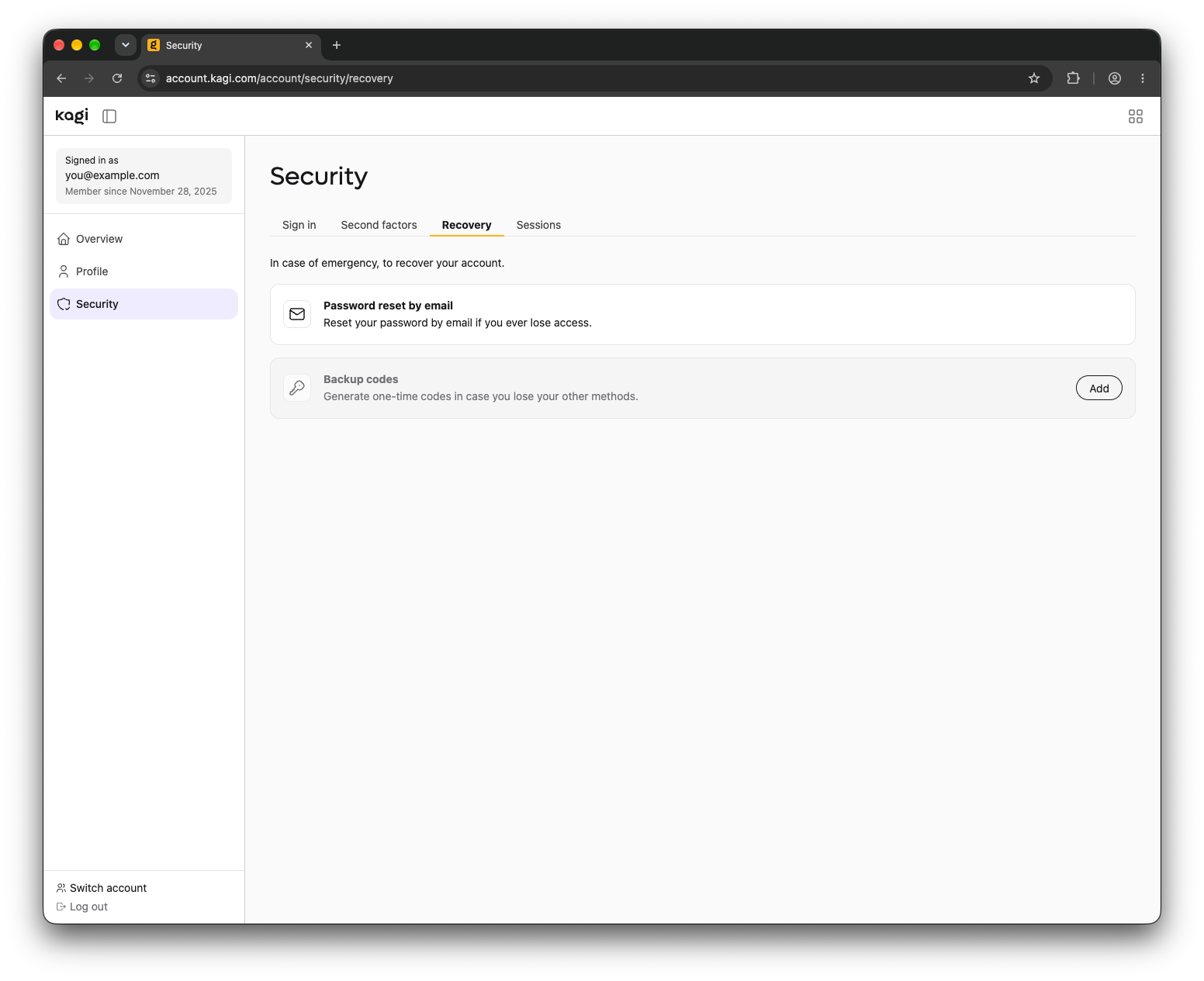
Task: Toggle the sidebar panel icon
Action: 109,116
